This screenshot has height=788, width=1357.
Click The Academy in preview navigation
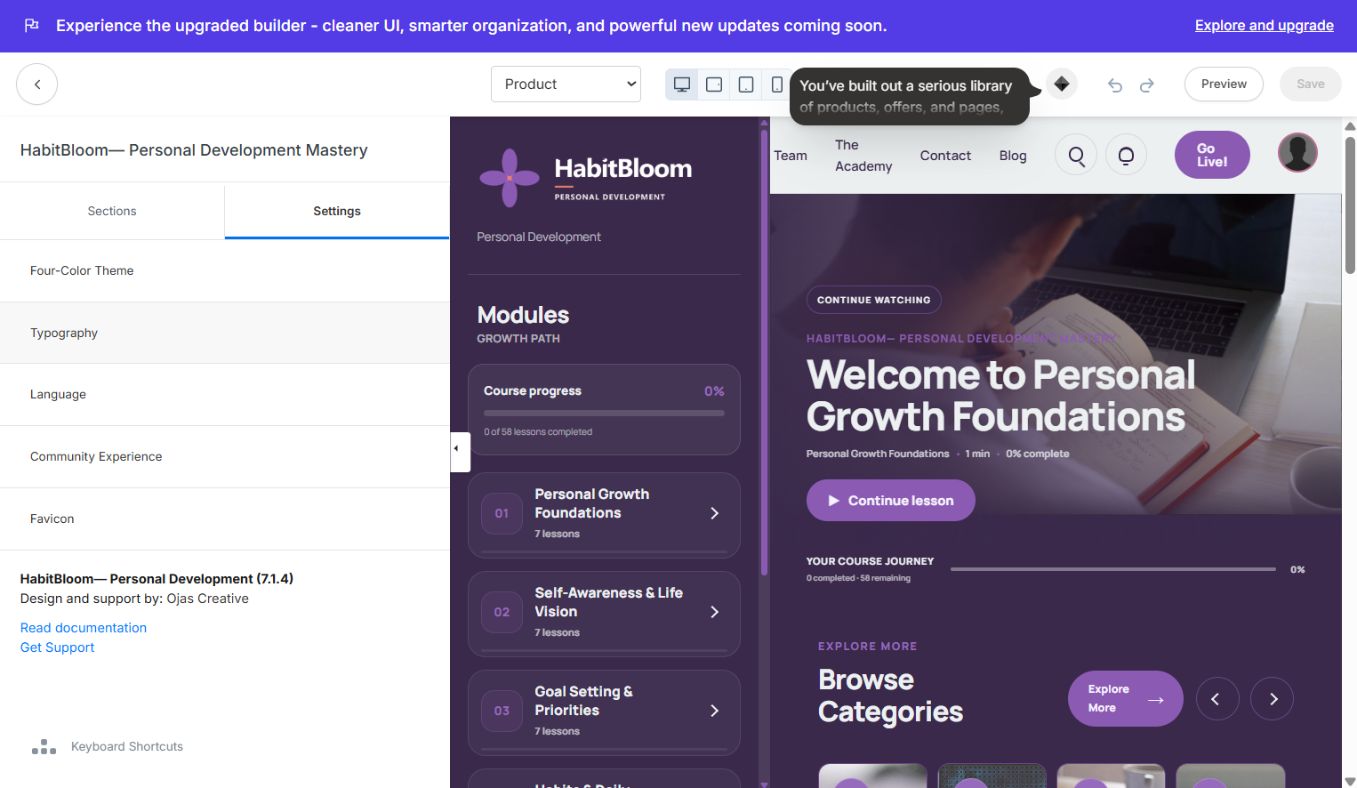[863, 155]
